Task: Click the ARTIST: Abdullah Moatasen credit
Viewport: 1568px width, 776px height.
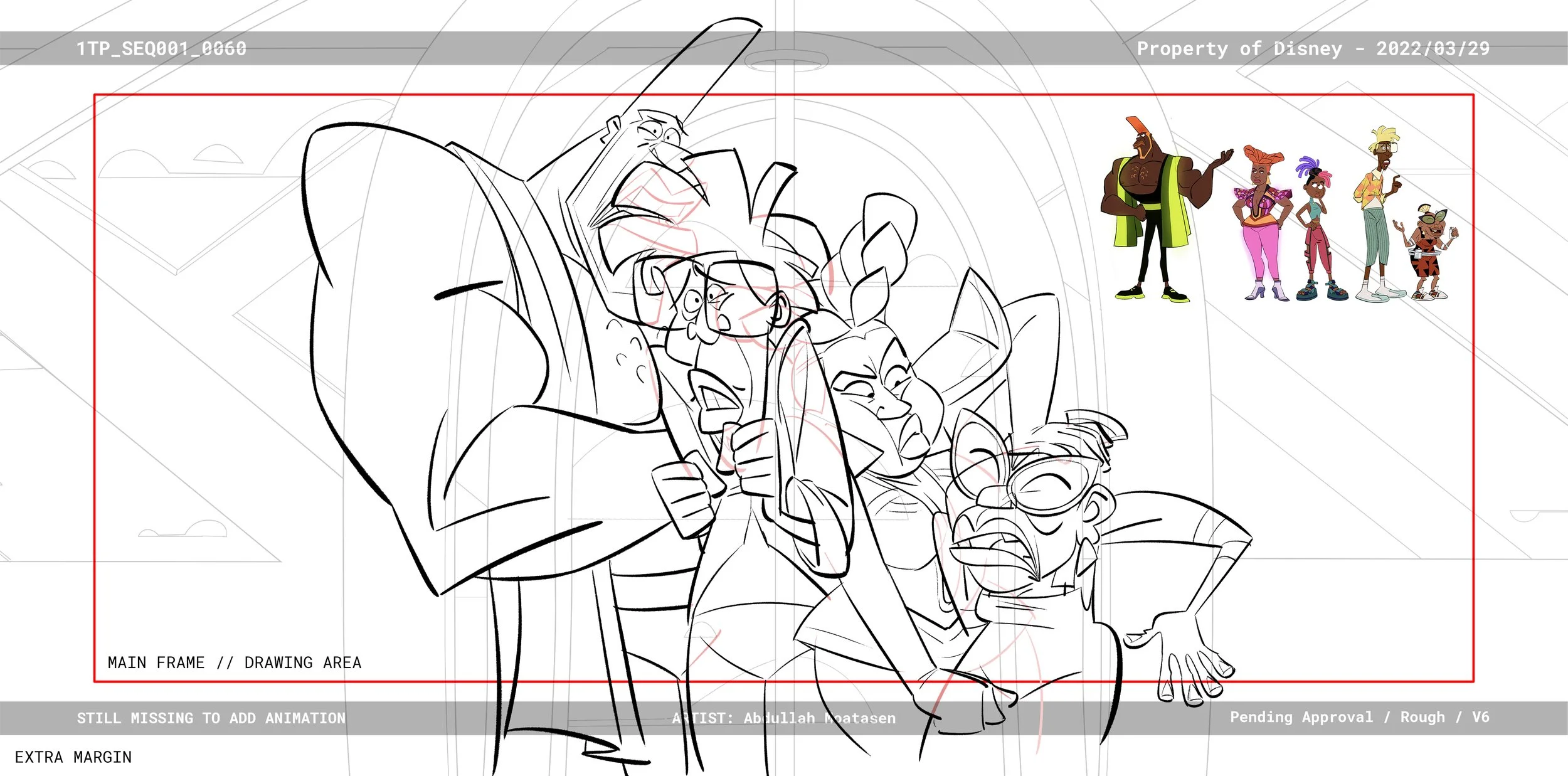Action: pos(783,718)
